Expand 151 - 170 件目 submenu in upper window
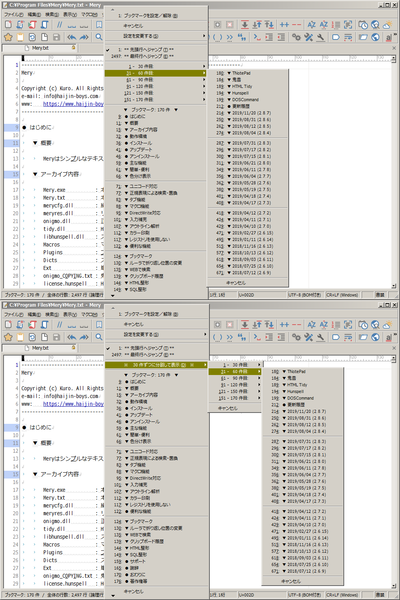The height and width of the screenshot is (600, 400). (157, 99)
